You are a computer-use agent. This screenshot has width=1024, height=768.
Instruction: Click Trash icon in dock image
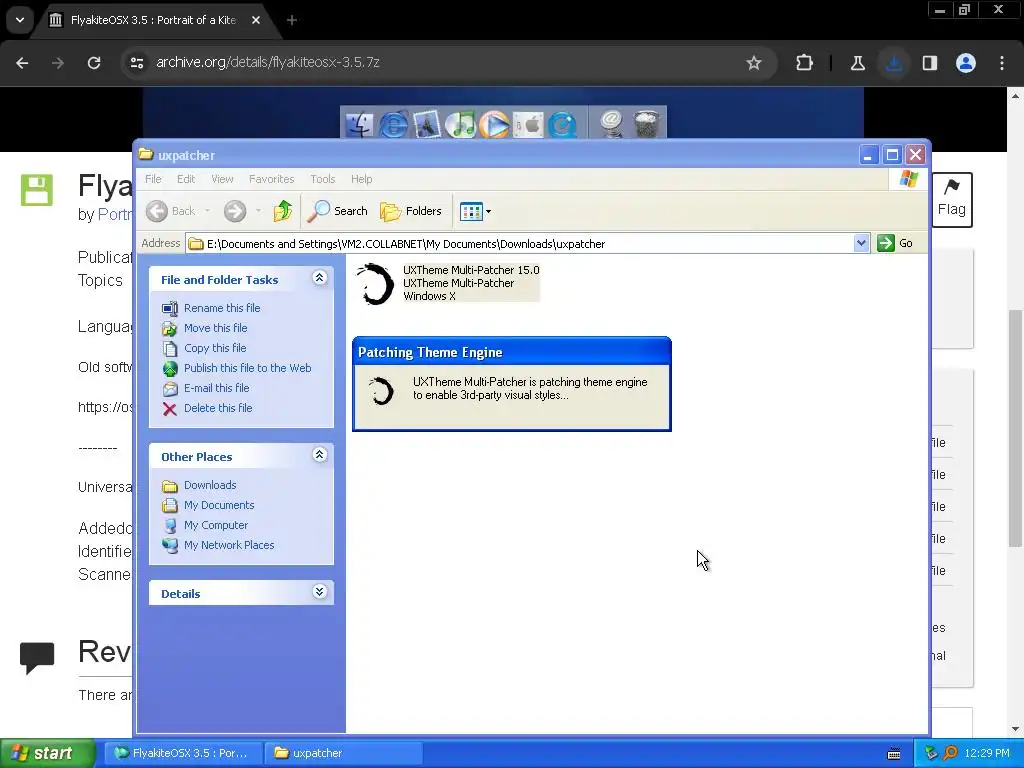point(647,124)
